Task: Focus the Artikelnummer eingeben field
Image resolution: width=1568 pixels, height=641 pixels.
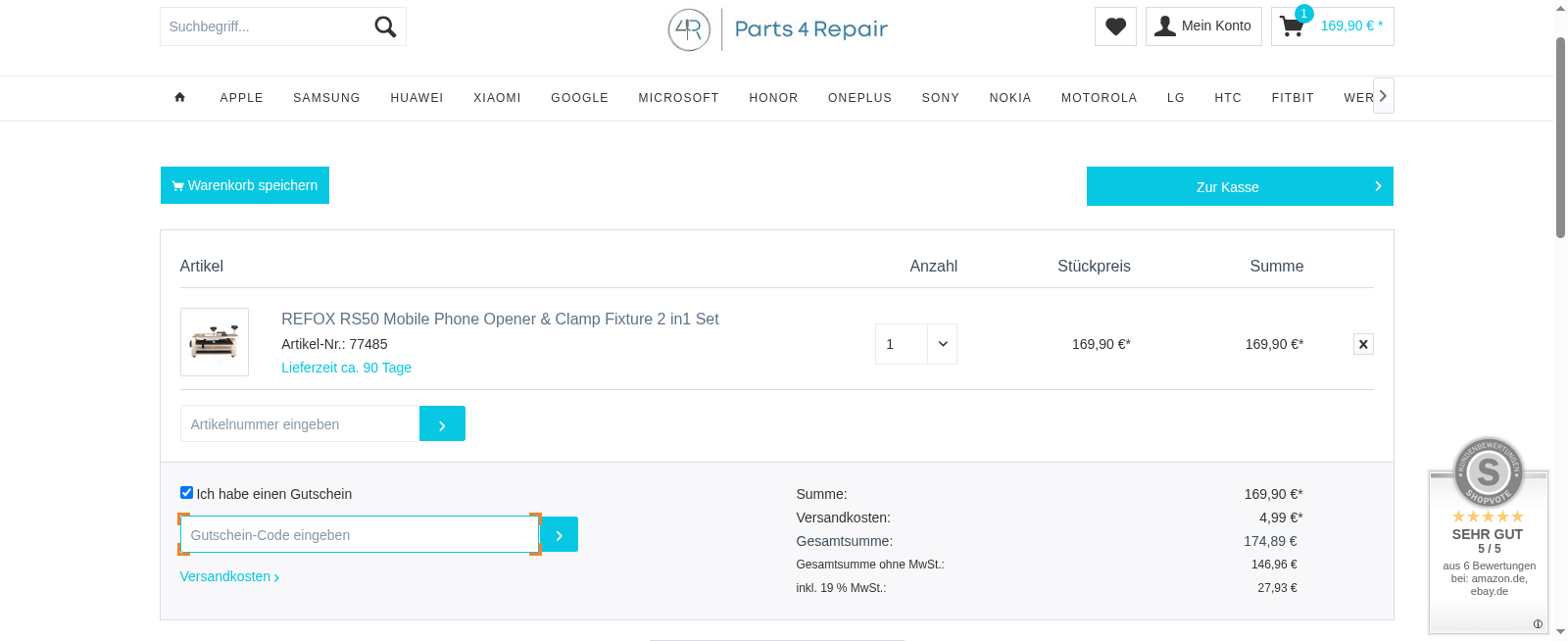Action: [300, 423]
